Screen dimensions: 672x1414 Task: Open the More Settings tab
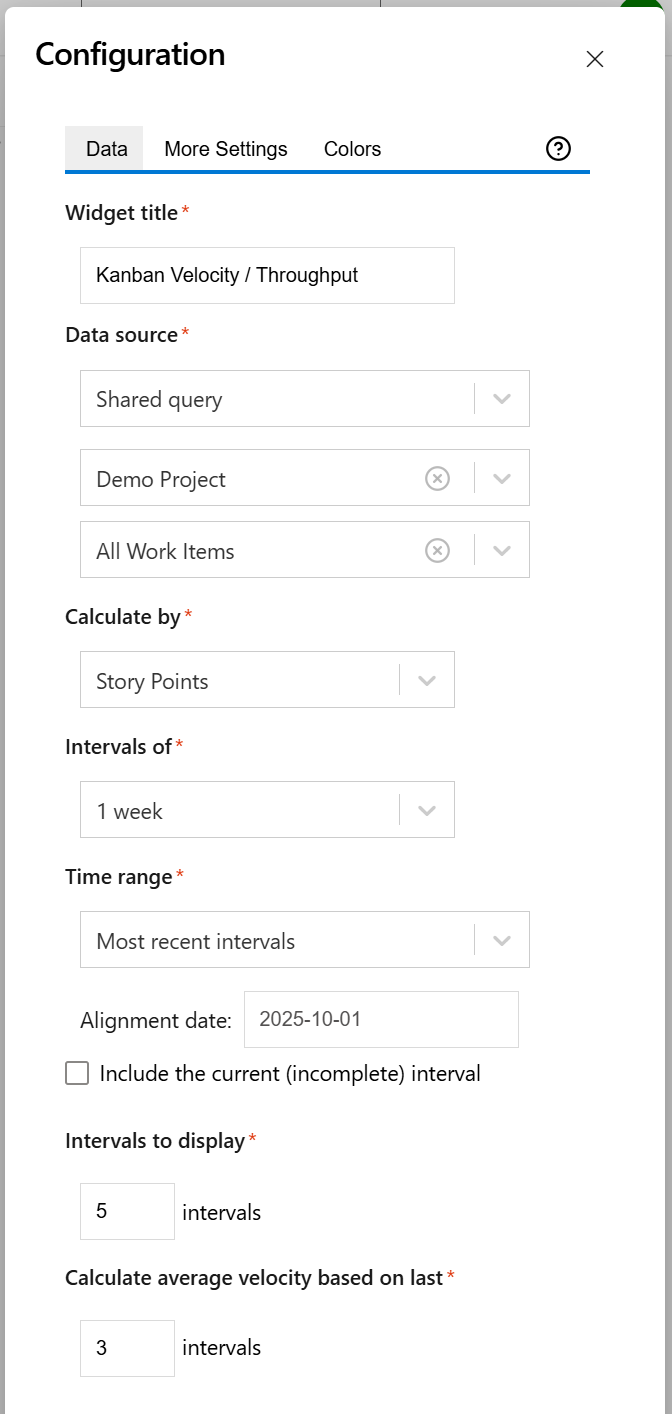tap(226, 149)
